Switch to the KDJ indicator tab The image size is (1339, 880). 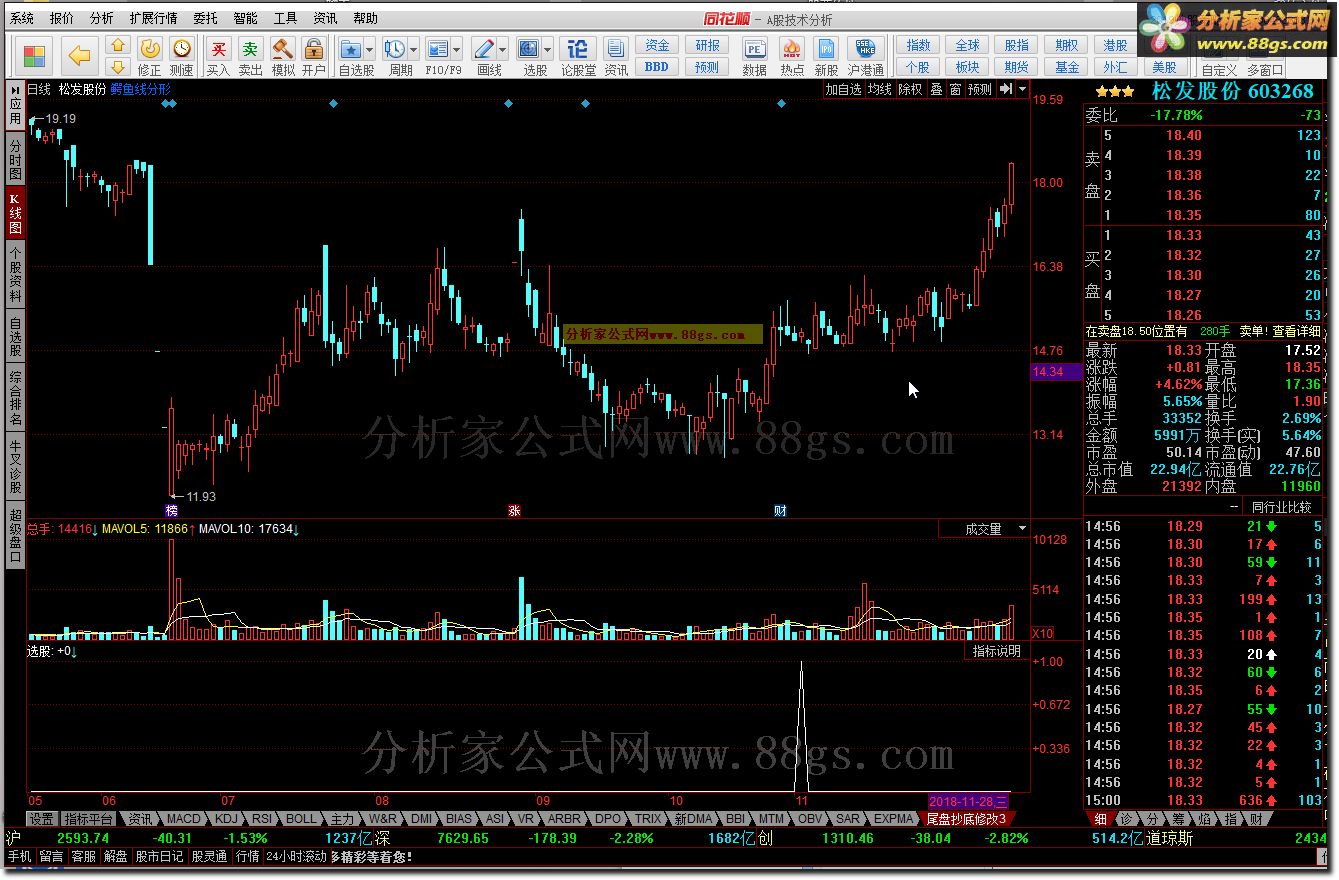click(227, 818)
